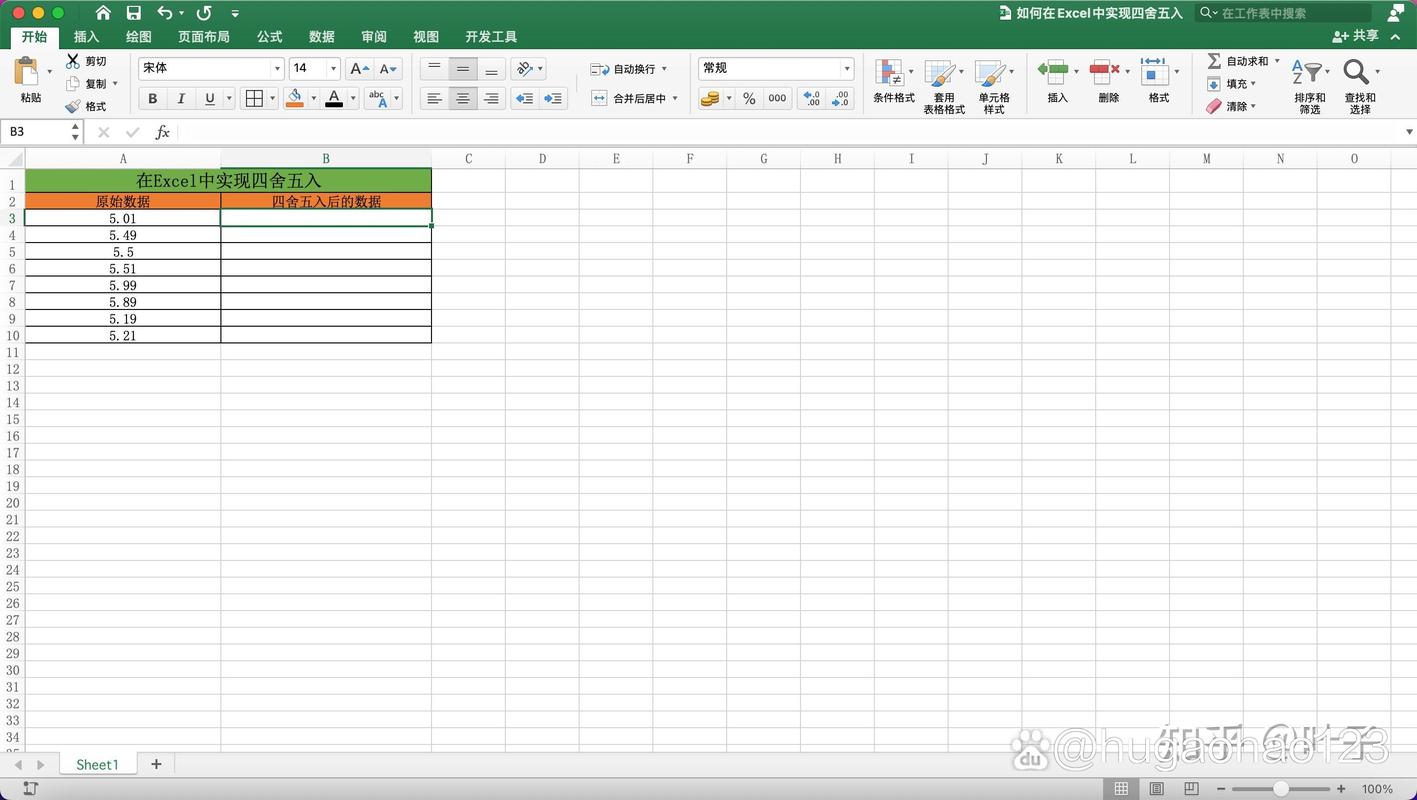Expand the border style options arrow
Image resolution: width=1417 pixels, height=800 pixels.
pos(272,98)
